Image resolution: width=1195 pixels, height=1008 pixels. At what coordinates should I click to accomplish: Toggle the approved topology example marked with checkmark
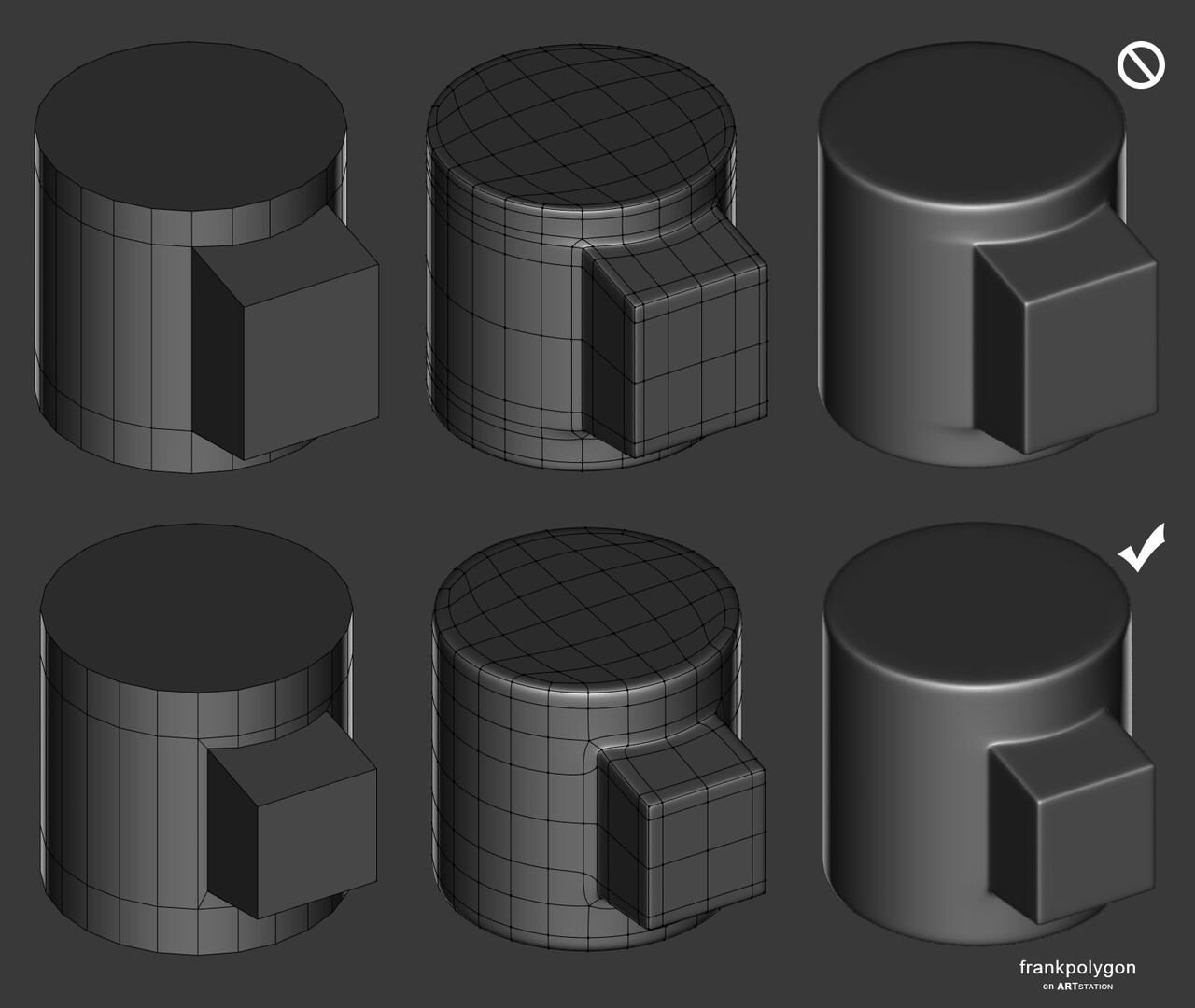971,737
